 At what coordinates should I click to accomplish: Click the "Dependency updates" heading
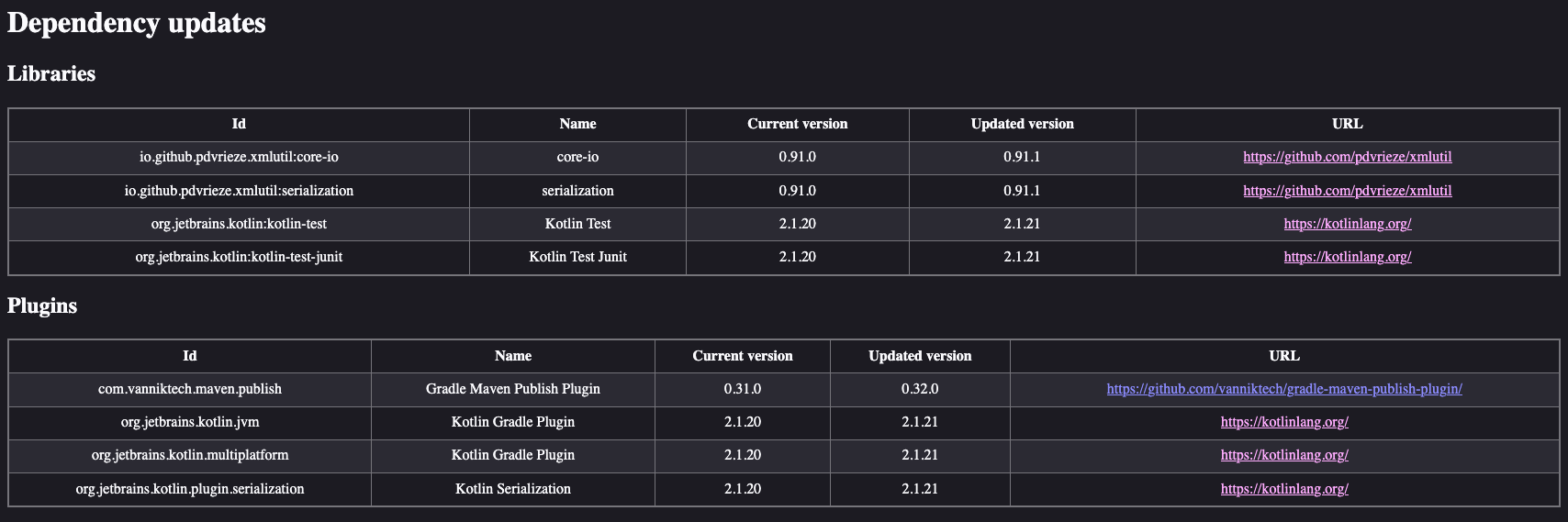tap(137, 23)
